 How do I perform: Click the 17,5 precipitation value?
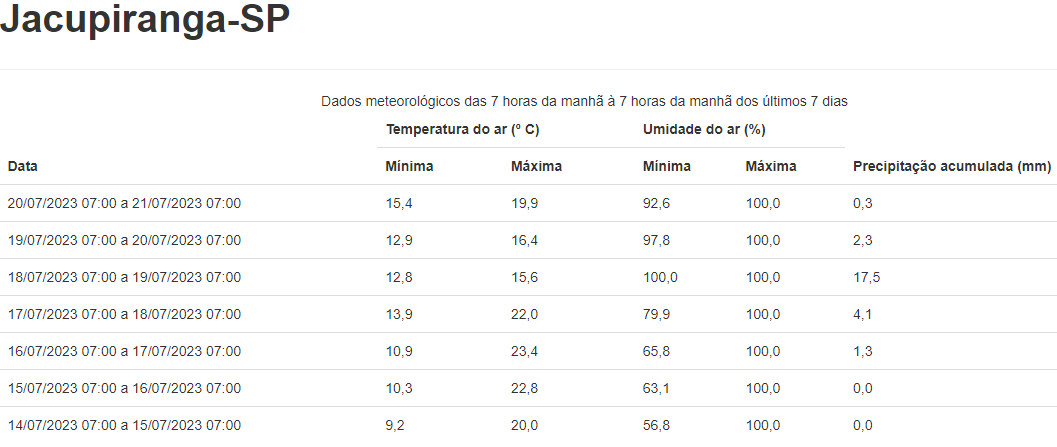pos(866,278)
